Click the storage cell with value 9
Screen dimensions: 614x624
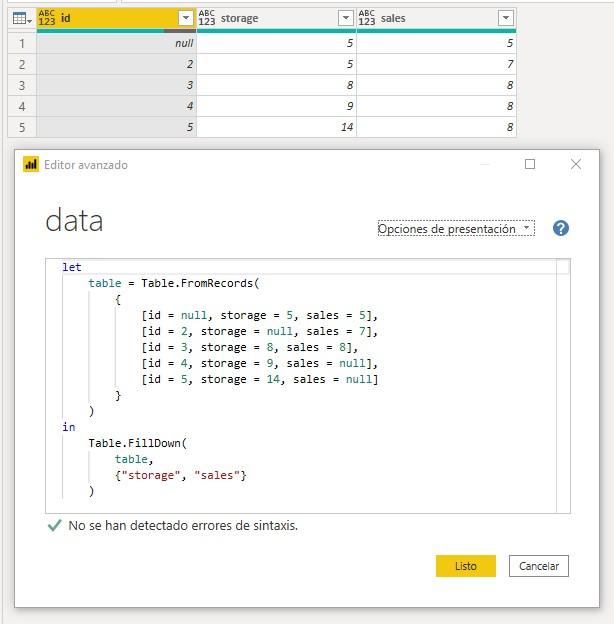pos(277,106)
